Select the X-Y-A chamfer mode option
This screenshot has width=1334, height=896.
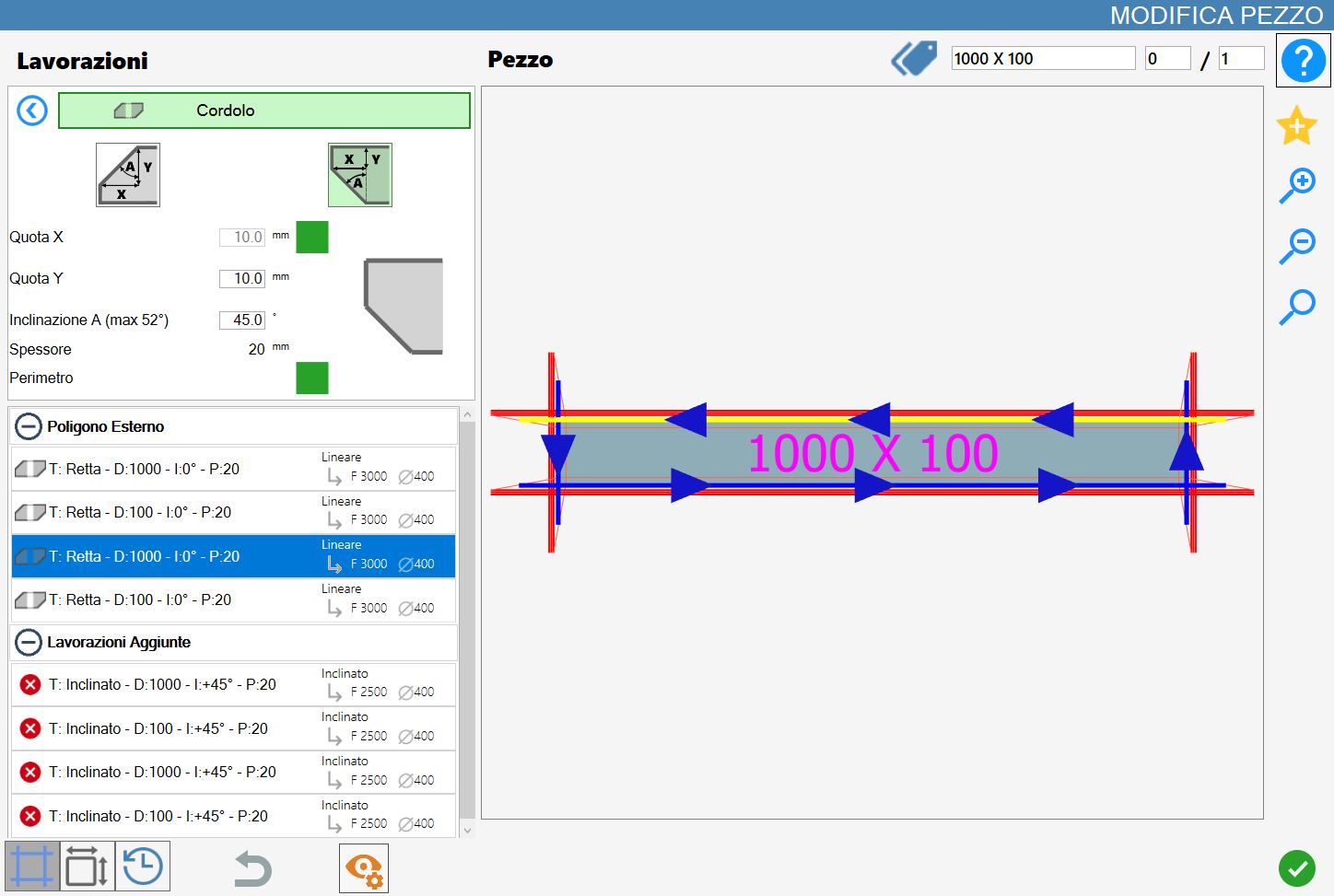pos(360,175)
